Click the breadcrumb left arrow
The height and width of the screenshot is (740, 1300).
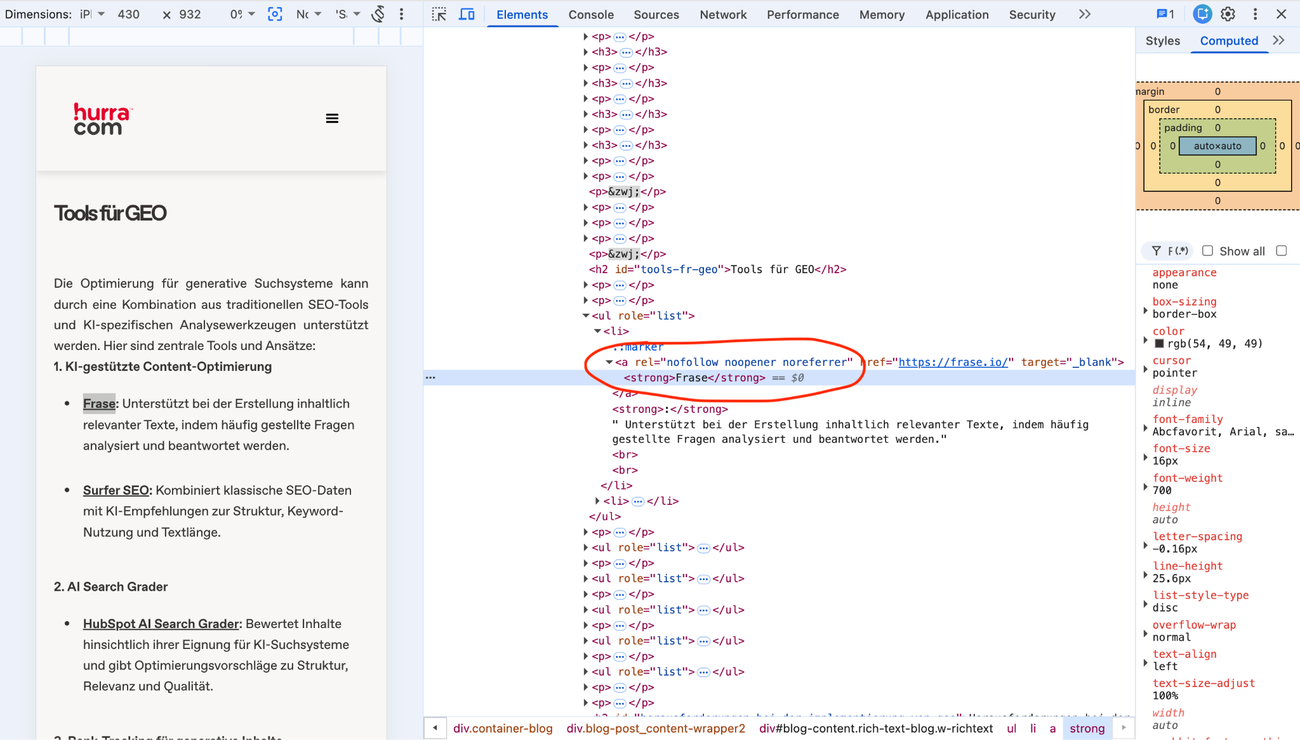[x=435, y=728]
